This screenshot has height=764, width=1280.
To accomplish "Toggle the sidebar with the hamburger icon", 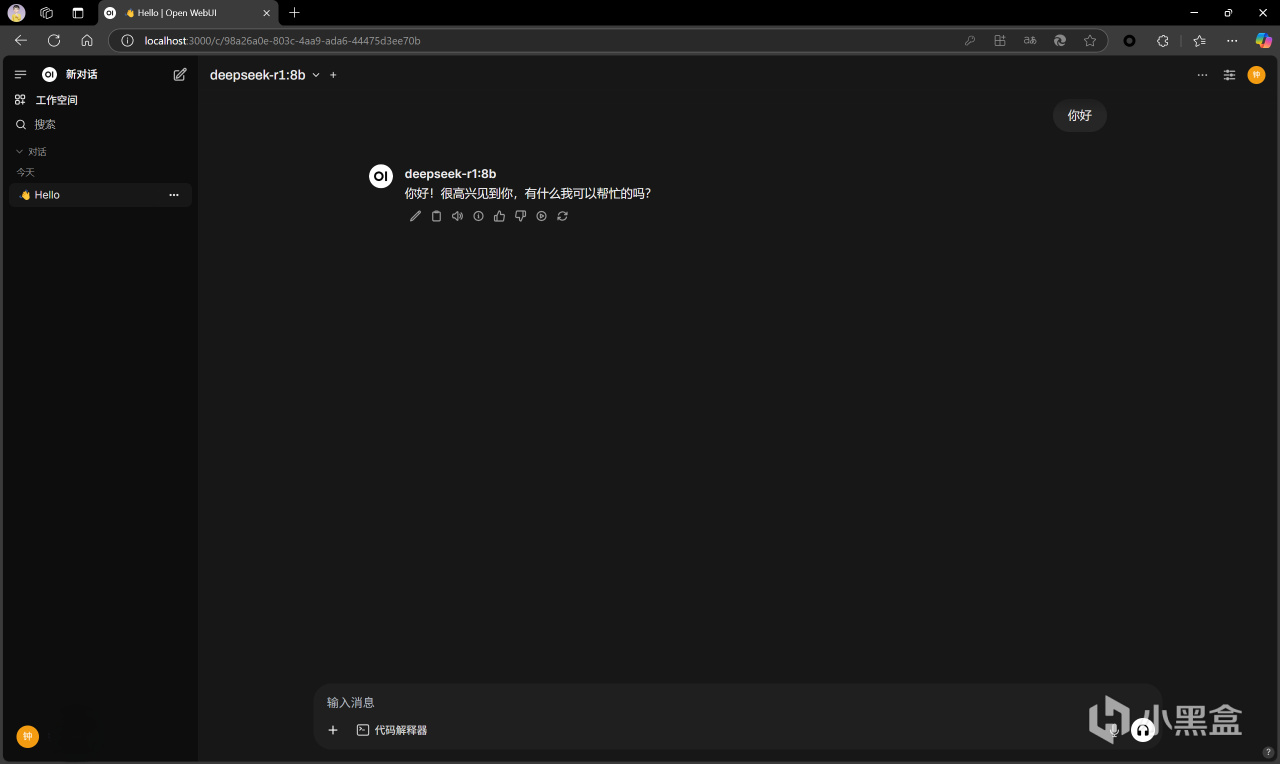I will tap(20, 74).
